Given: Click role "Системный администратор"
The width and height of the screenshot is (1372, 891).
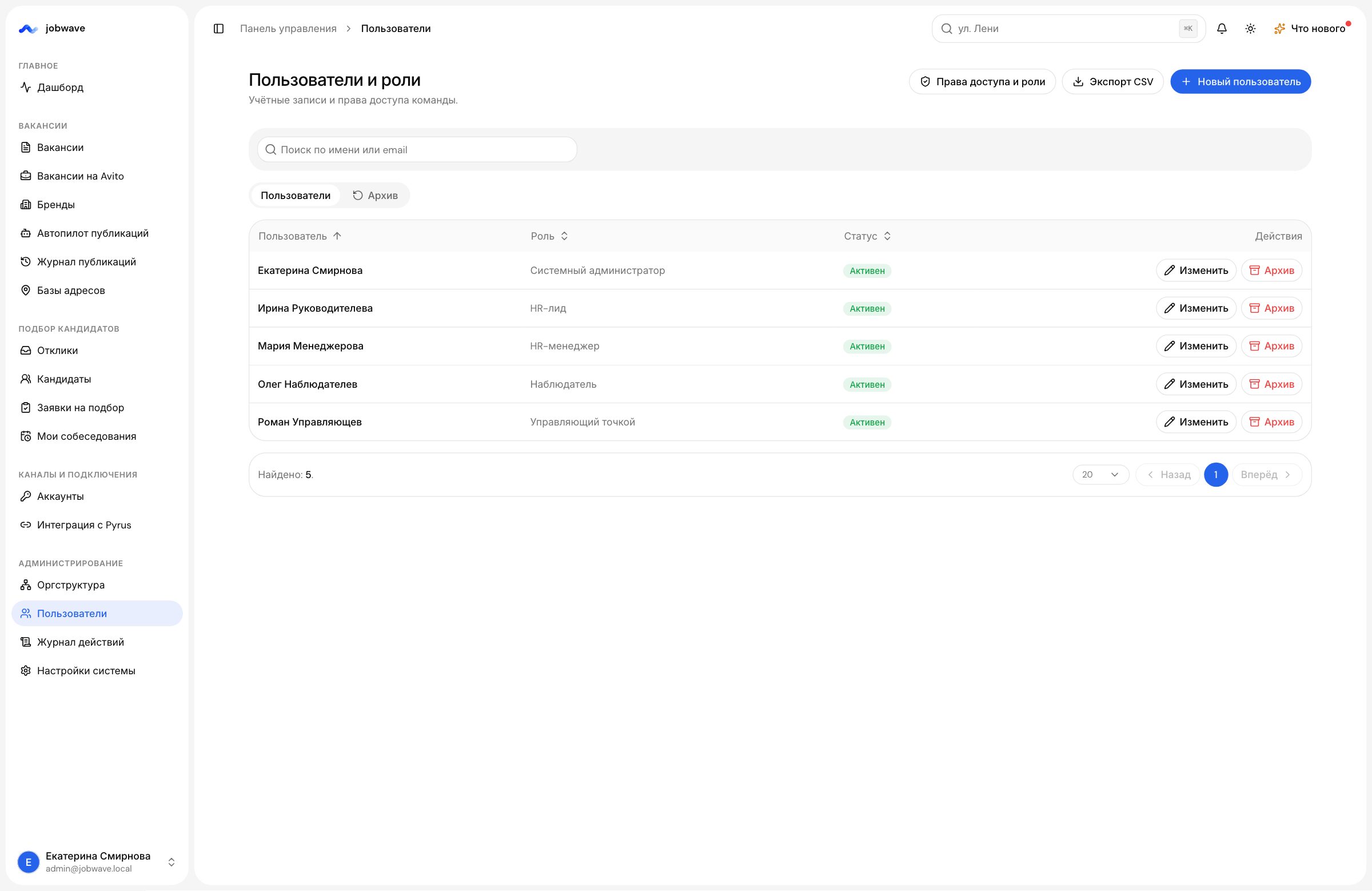Looking at the screenshot, I should click(x=597, y=270).
